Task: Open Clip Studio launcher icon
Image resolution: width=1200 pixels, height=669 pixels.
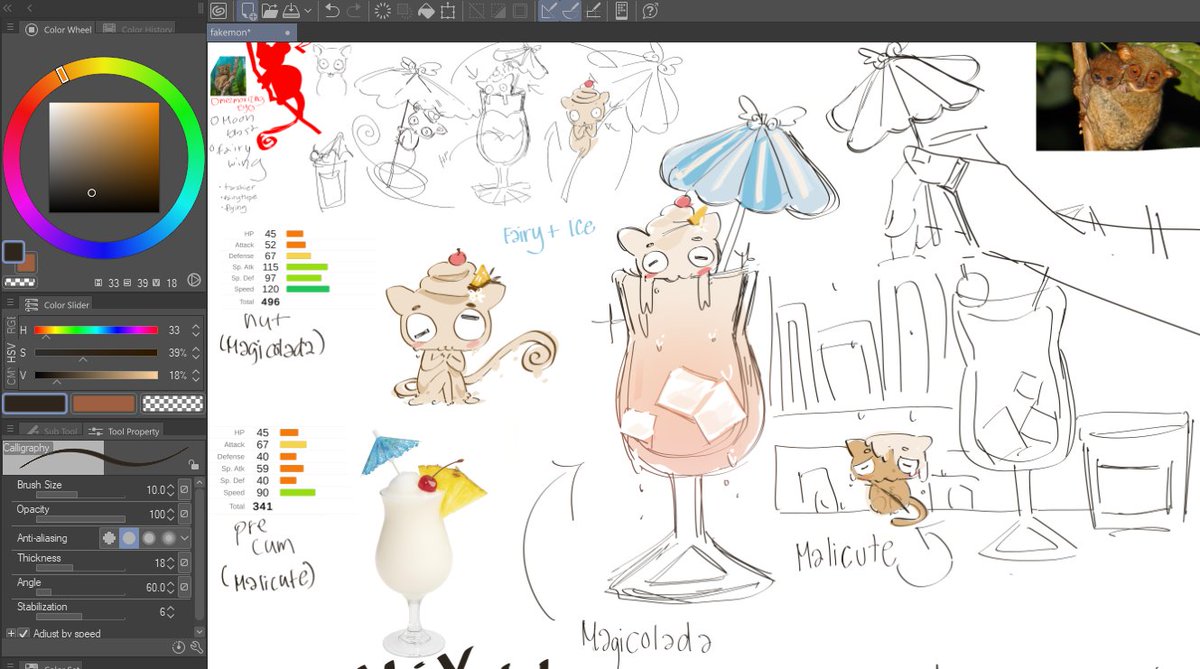Action: point(219,11)
